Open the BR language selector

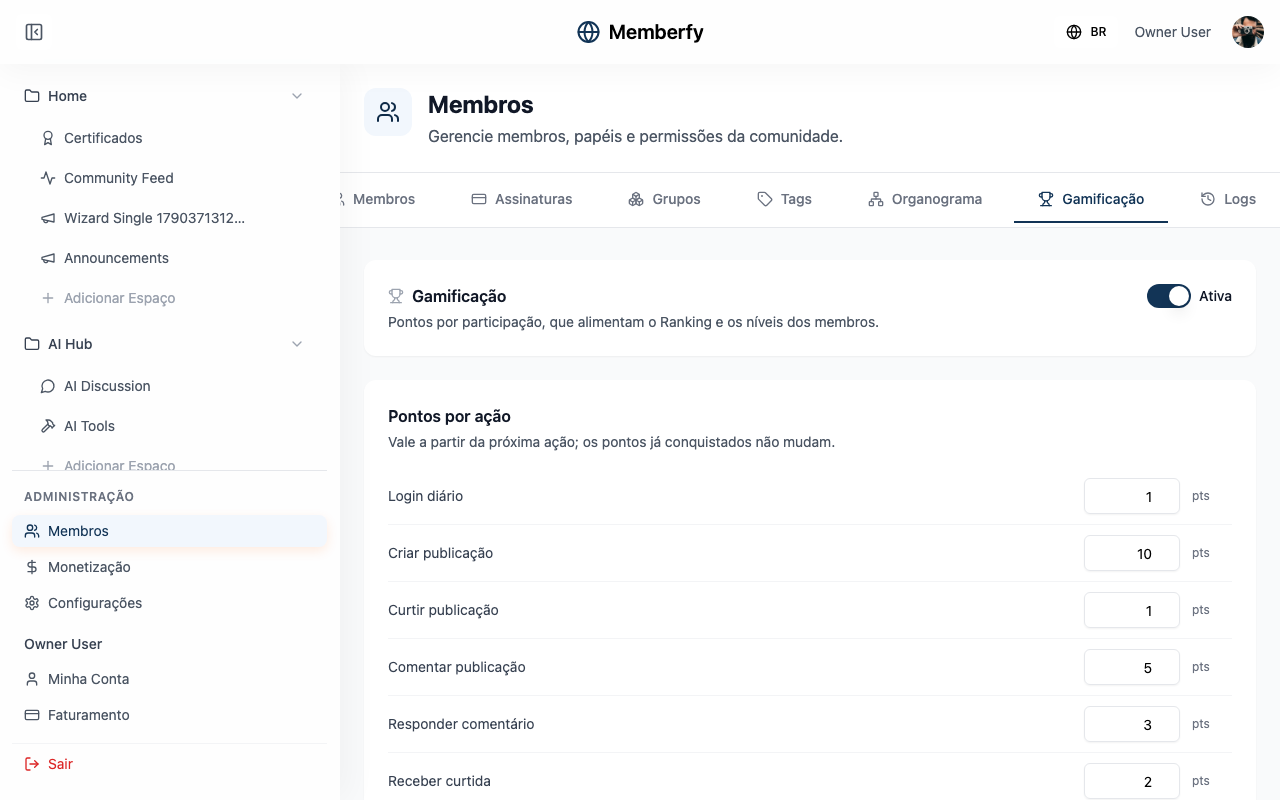pyautogui.click(x=1086, y=32)
